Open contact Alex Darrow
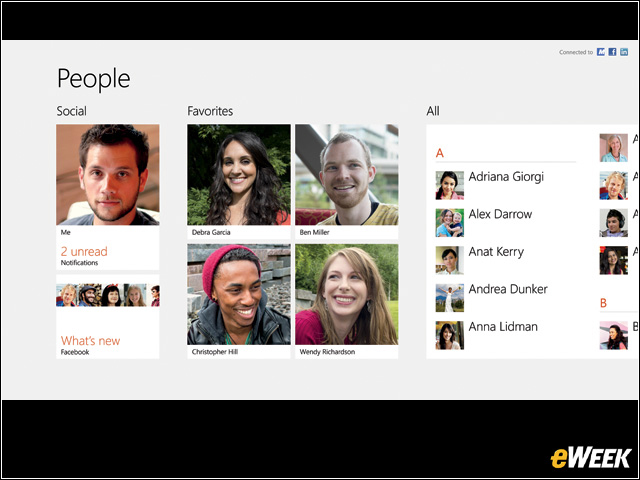This screenshot has height=480, width=640. coord(506,223)
